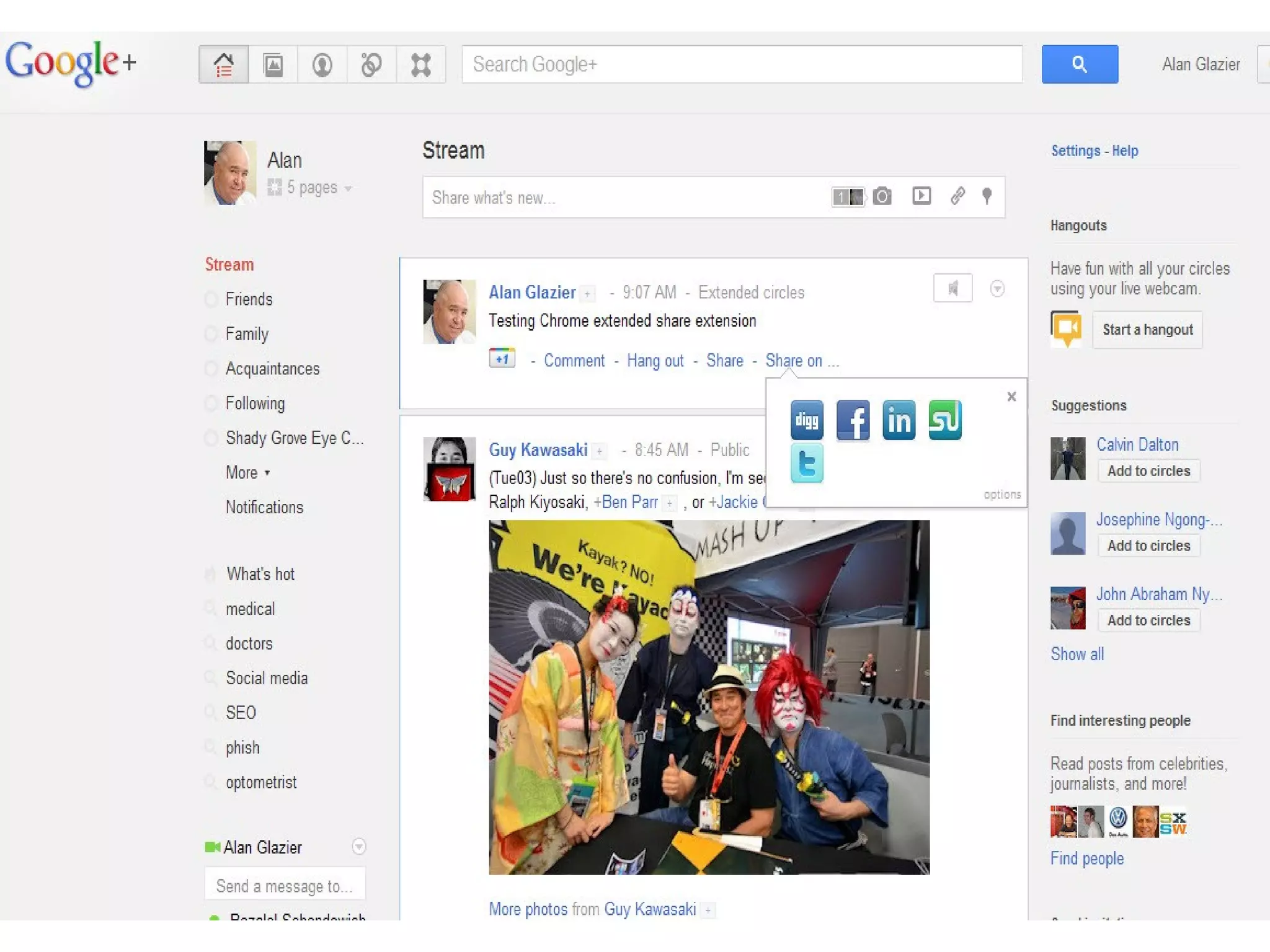Mute Alan Glazier's post
1270x952 pixels.
952,289
